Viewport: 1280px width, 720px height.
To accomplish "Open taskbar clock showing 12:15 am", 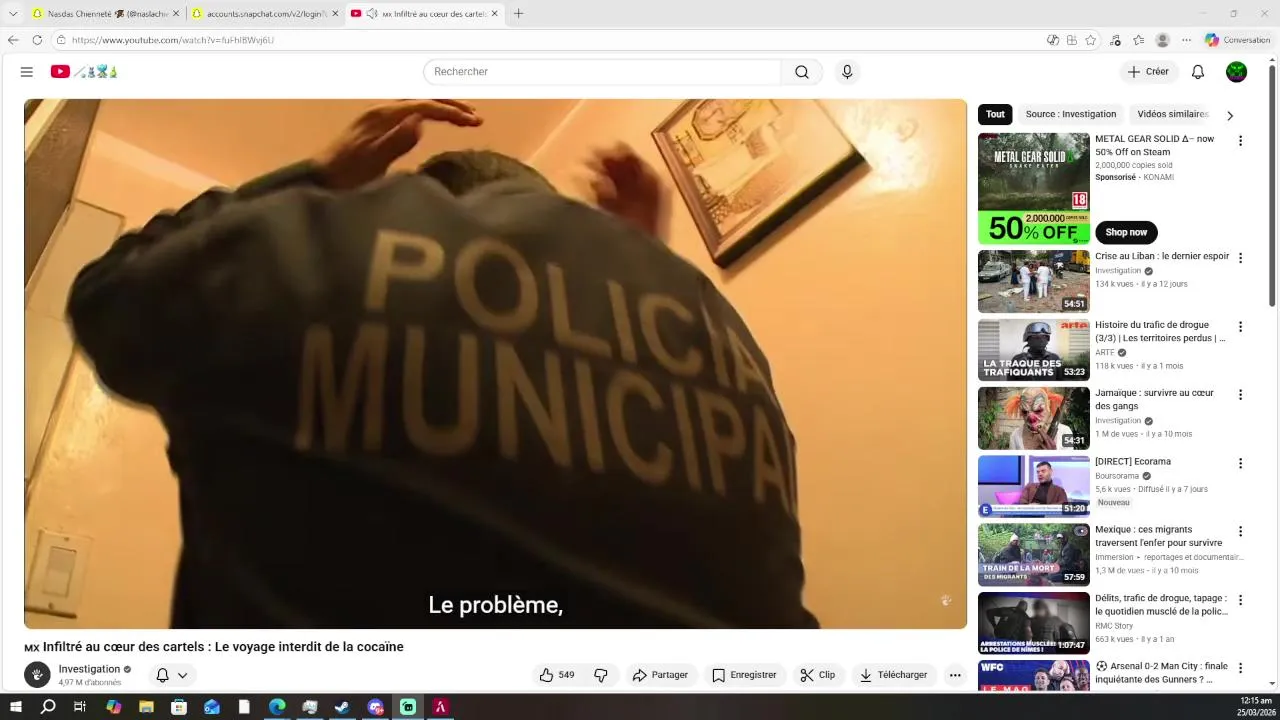I will [1255, 707].
